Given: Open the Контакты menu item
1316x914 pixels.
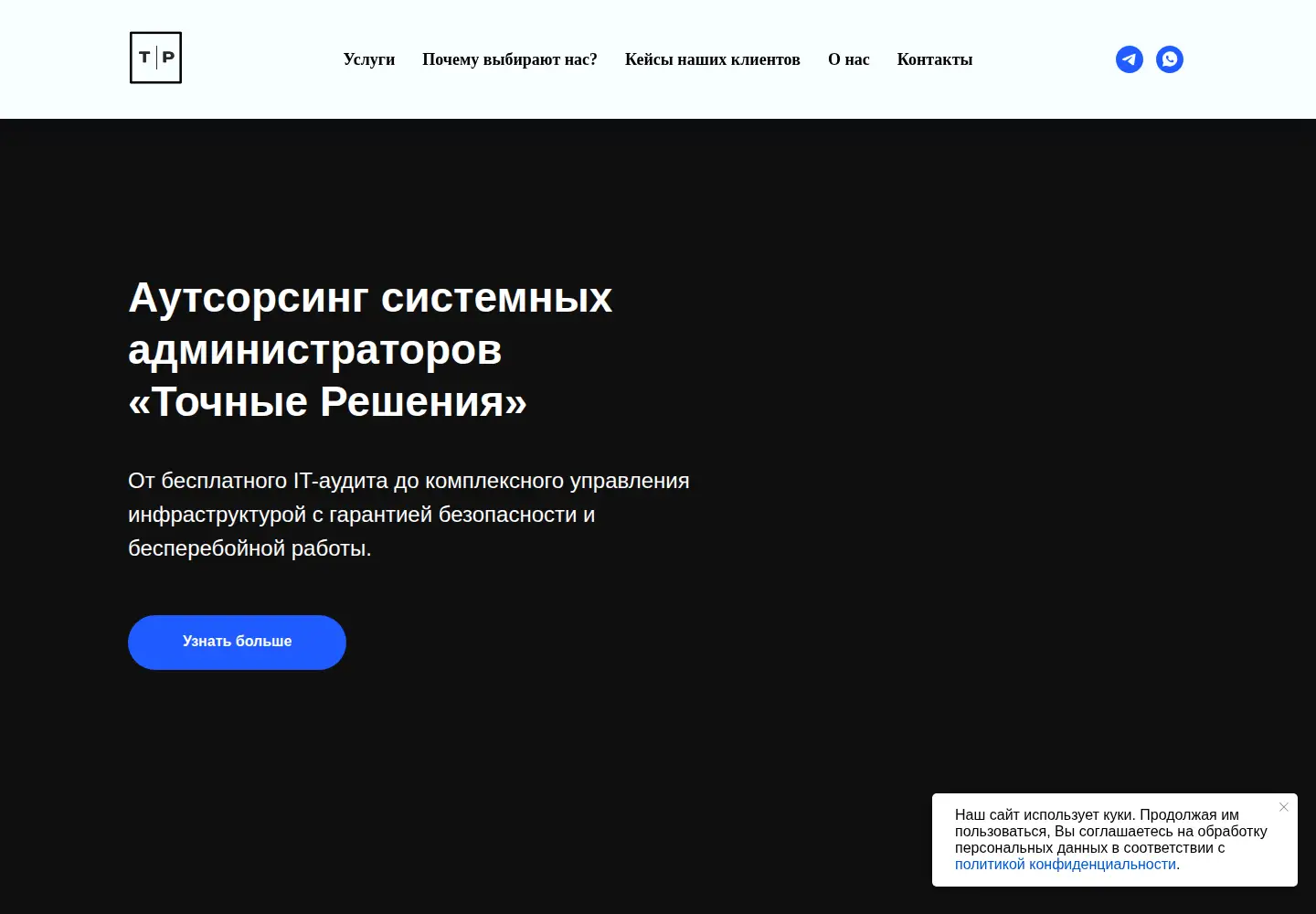Looking at the screenshot, I should tap(935, 59).
